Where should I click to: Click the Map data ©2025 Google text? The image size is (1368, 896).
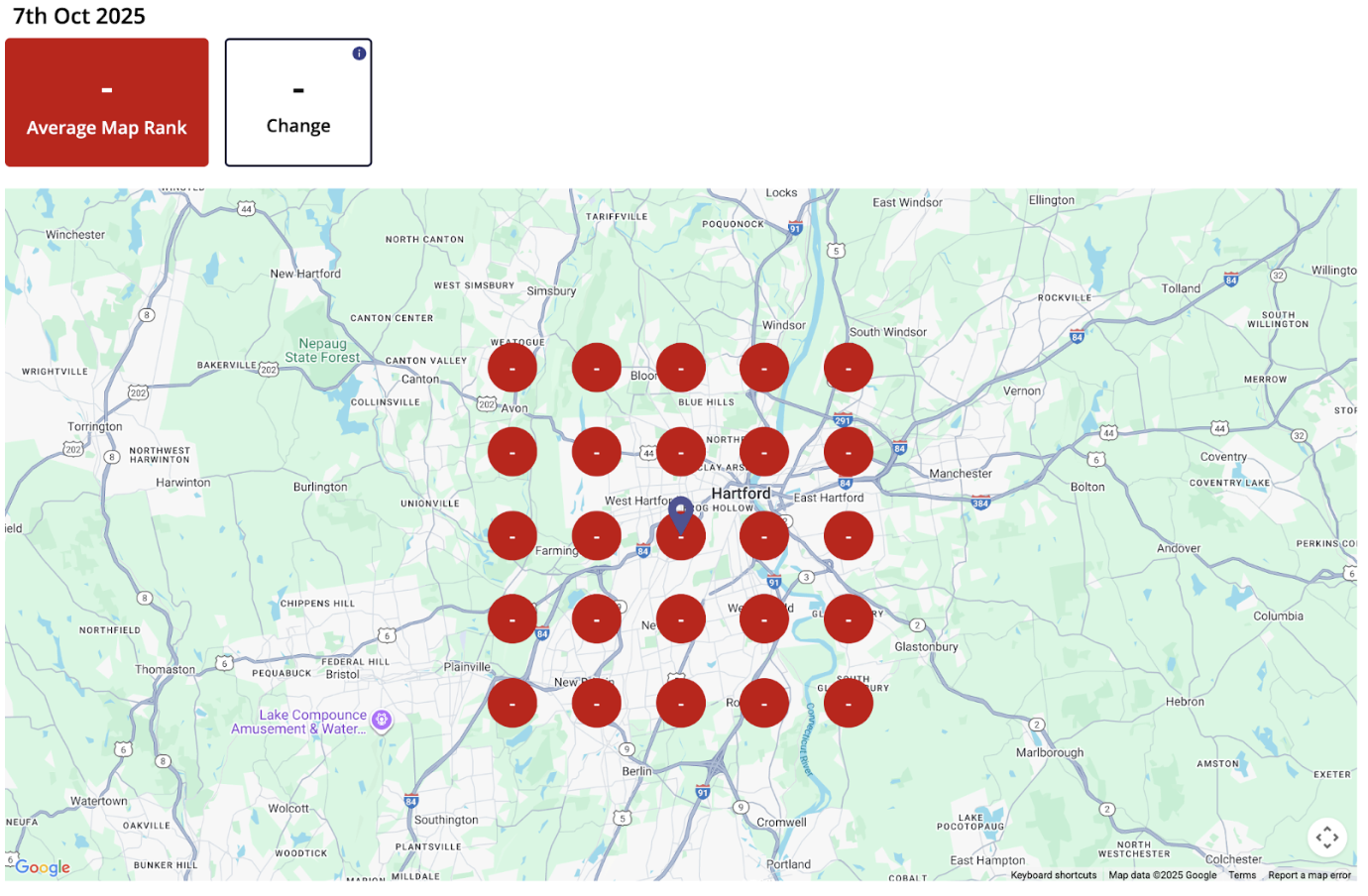pyautogui.click(x=1161, y=875)
